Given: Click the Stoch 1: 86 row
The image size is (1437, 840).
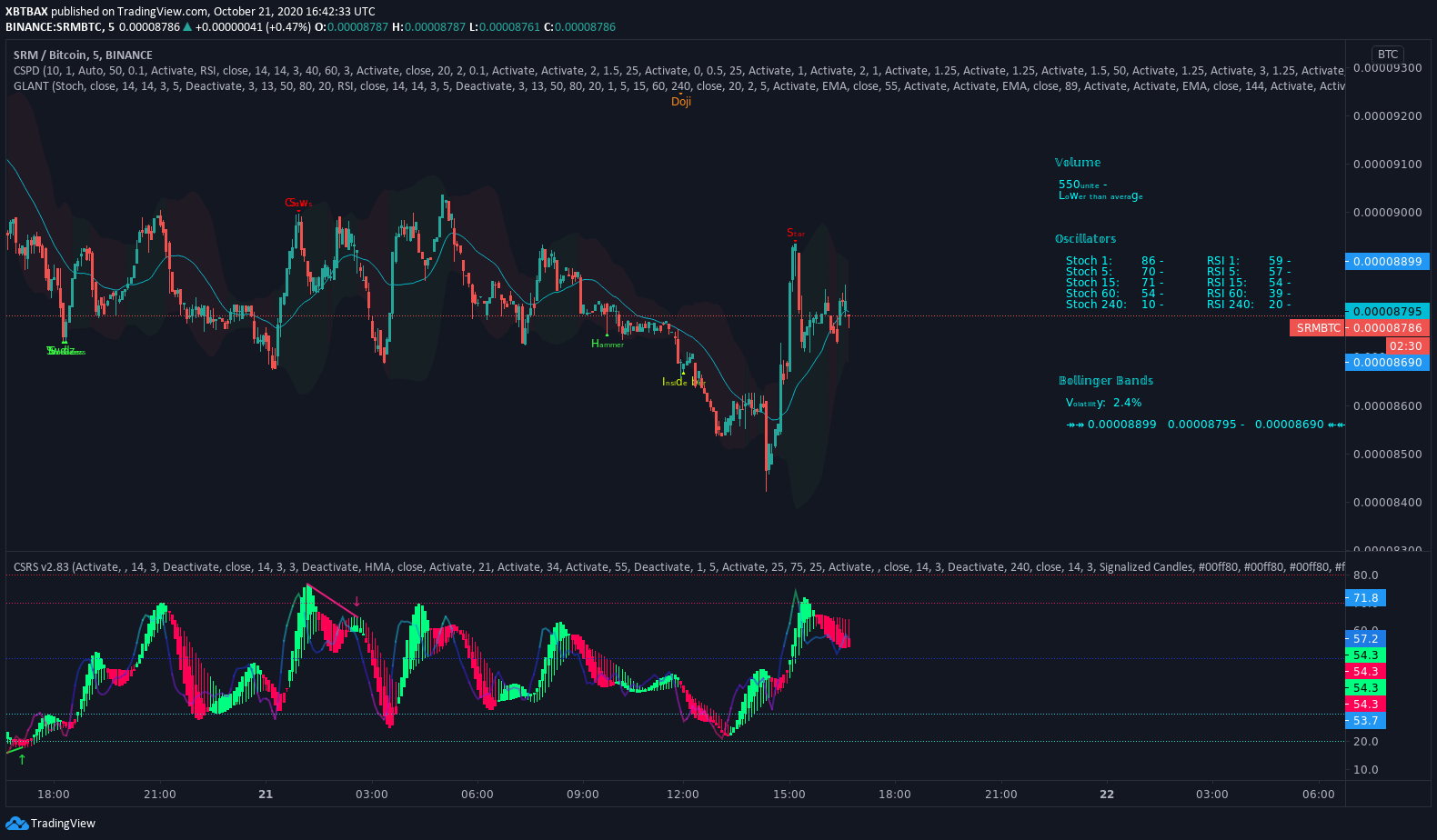Looking at the screenshot, I should [1114, 261].
